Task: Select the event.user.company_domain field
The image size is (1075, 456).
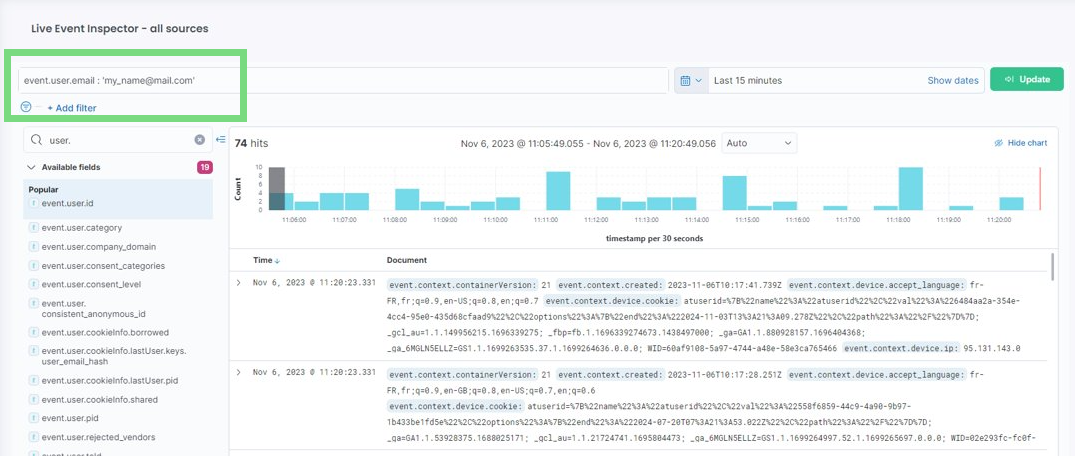Action: 98,247
